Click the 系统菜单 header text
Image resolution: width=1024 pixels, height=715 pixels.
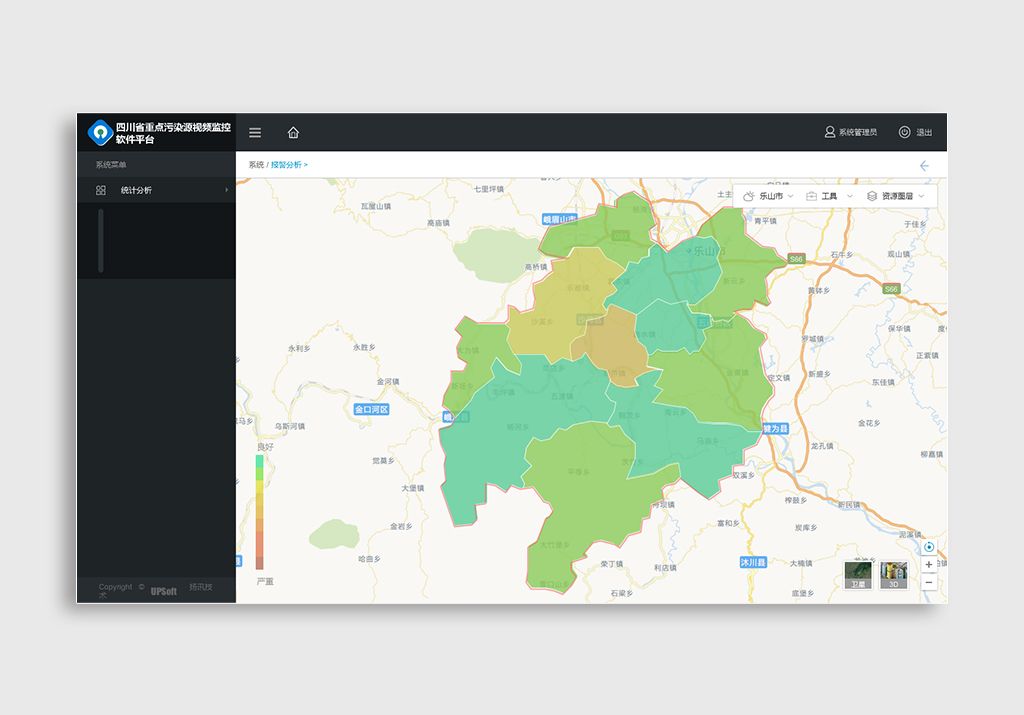coord(111,165)
